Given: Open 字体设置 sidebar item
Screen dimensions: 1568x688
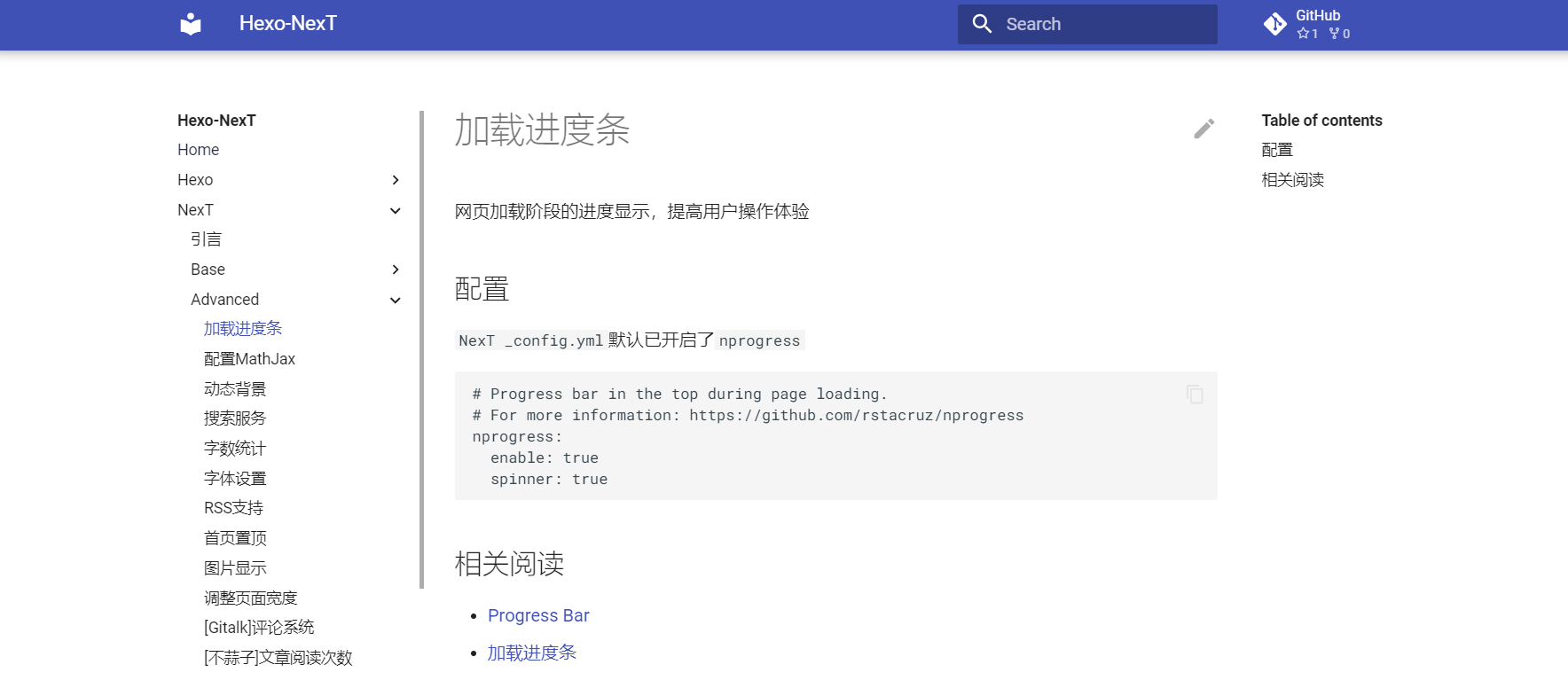Looking at the screenshot, I should (x=235, y=479).
